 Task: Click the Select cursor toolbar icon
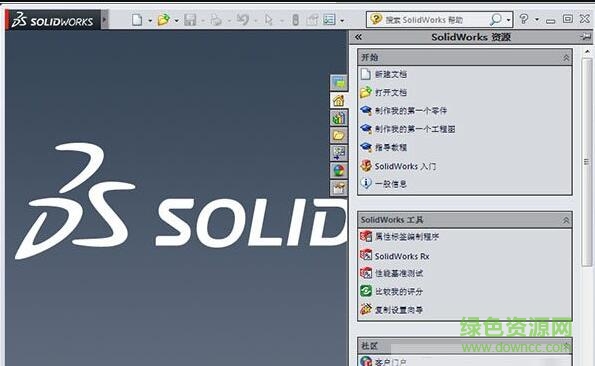point(269,20)
